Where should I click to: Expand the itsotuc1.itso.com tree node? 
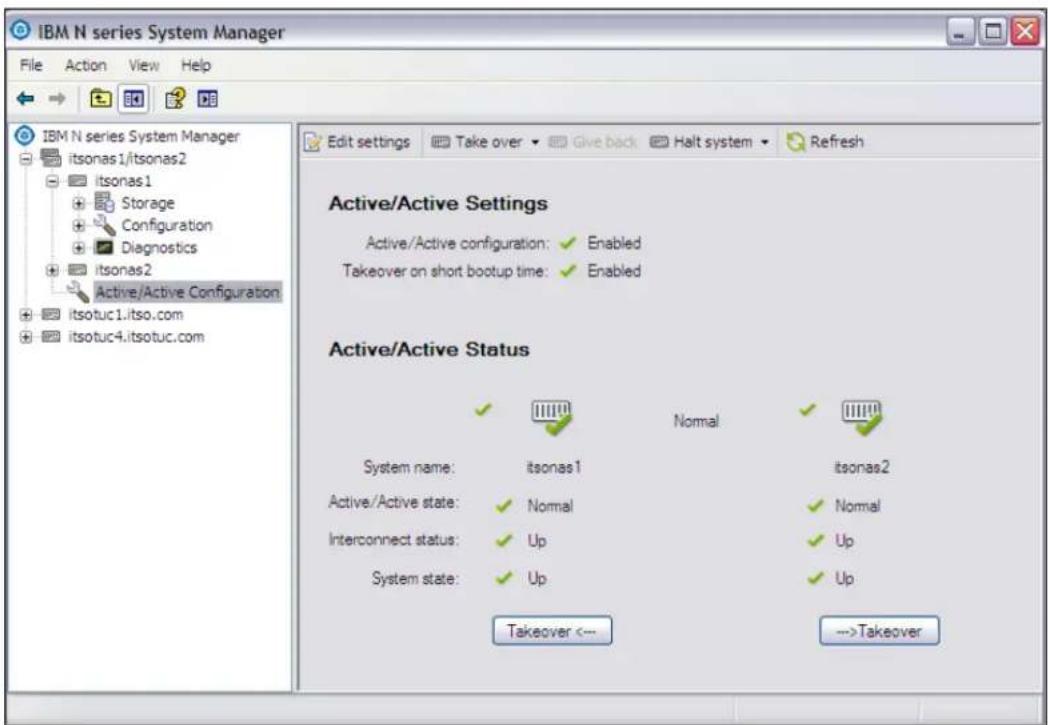(x=26, y=315)
